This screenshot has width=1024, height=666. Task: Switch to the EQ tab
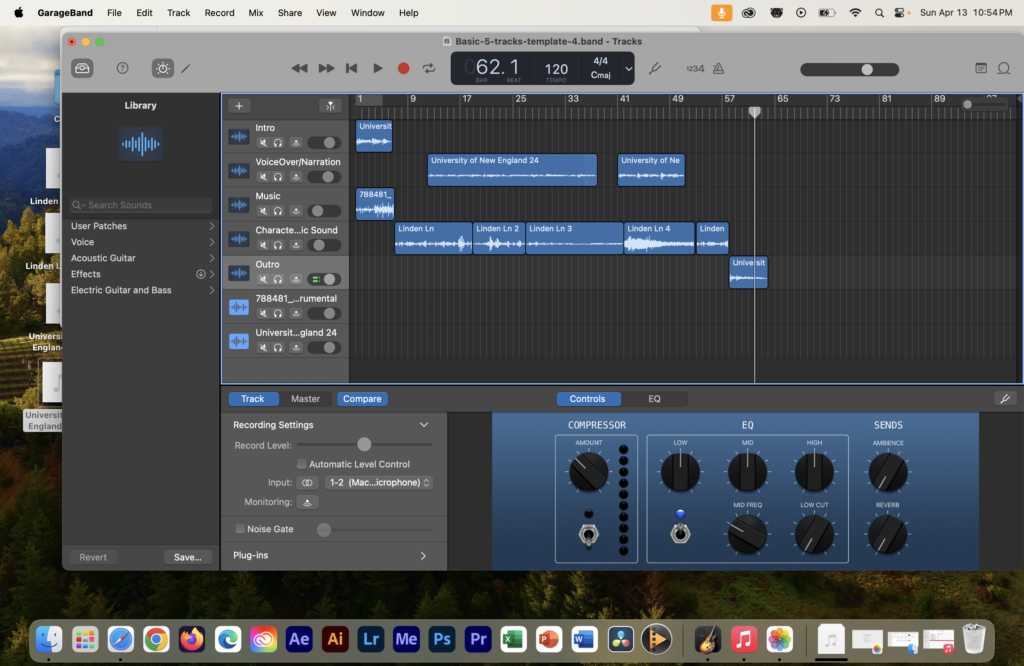pos(654,399)
